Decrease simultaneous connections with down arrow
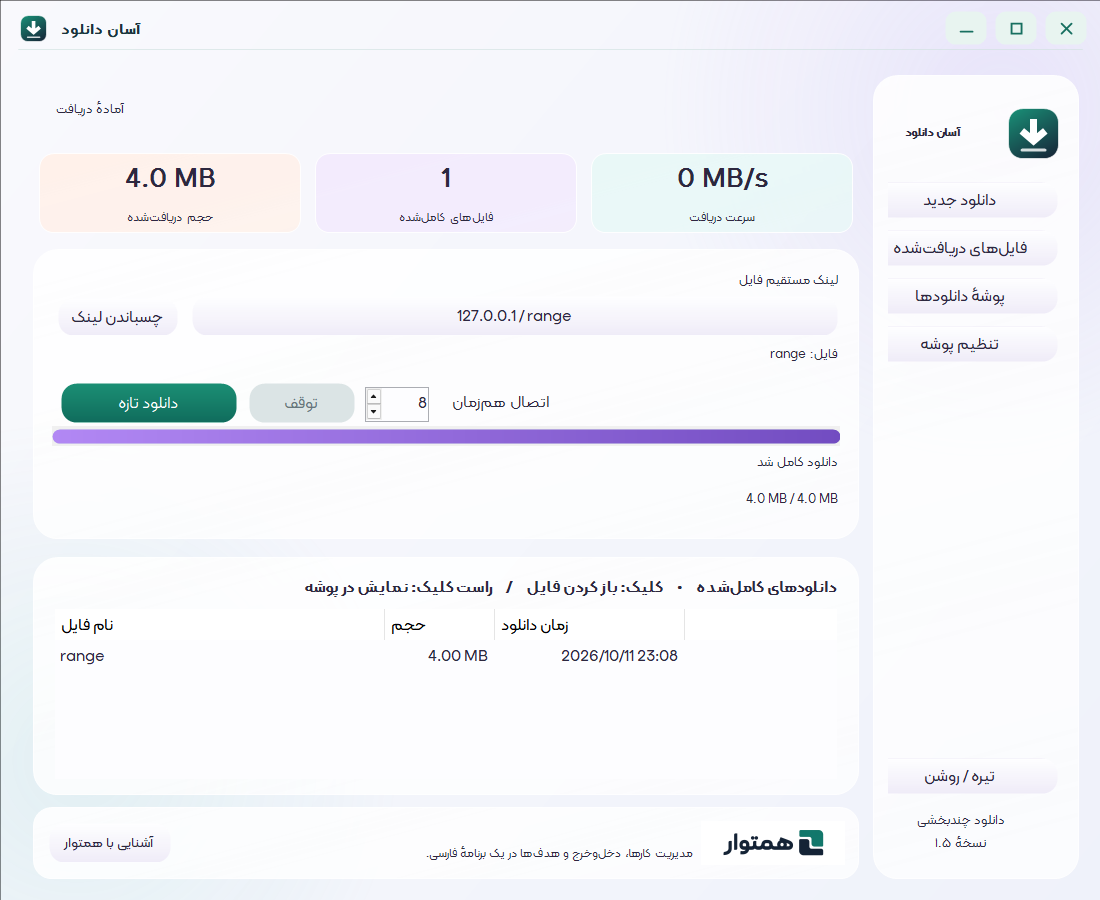1100x900 pixels. click(x=374, y=412)
